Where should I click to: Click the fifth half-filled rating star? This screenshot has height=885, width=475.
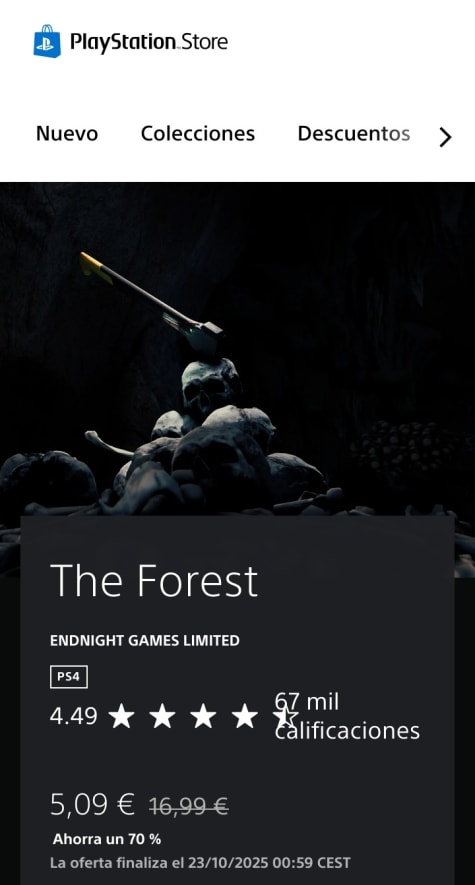coord(285,716)
